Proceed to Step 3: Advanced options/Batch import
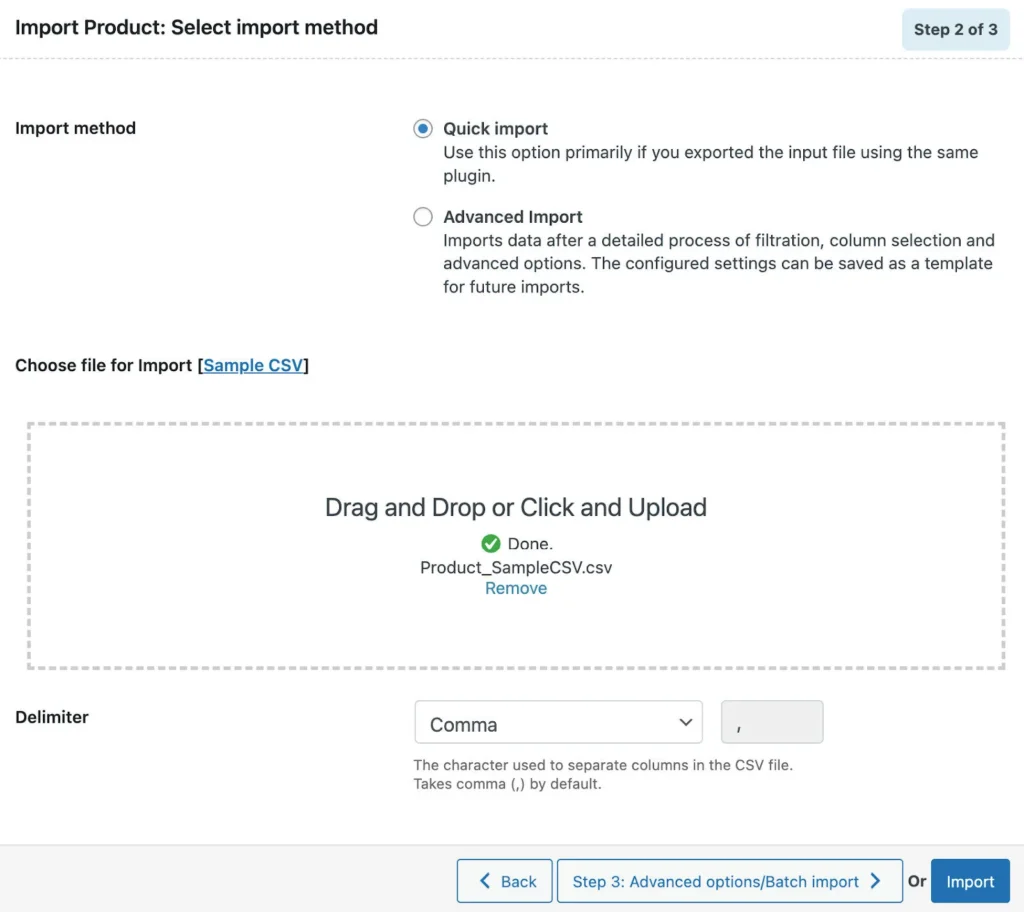 (729, 881)
